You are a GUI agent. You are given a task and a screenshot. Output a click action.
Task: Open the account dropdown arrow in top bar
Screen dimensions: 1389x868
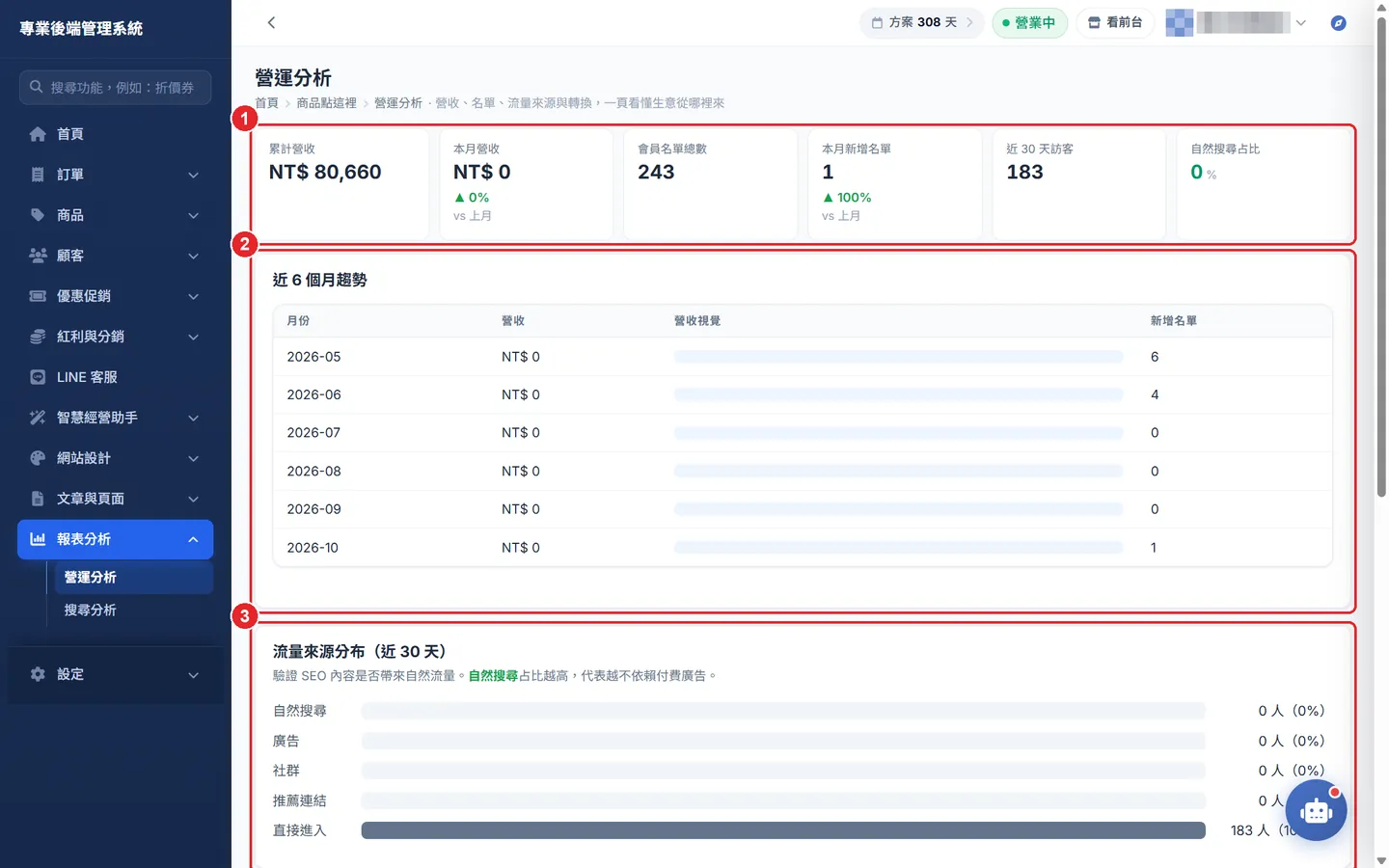coord(1300,23)
